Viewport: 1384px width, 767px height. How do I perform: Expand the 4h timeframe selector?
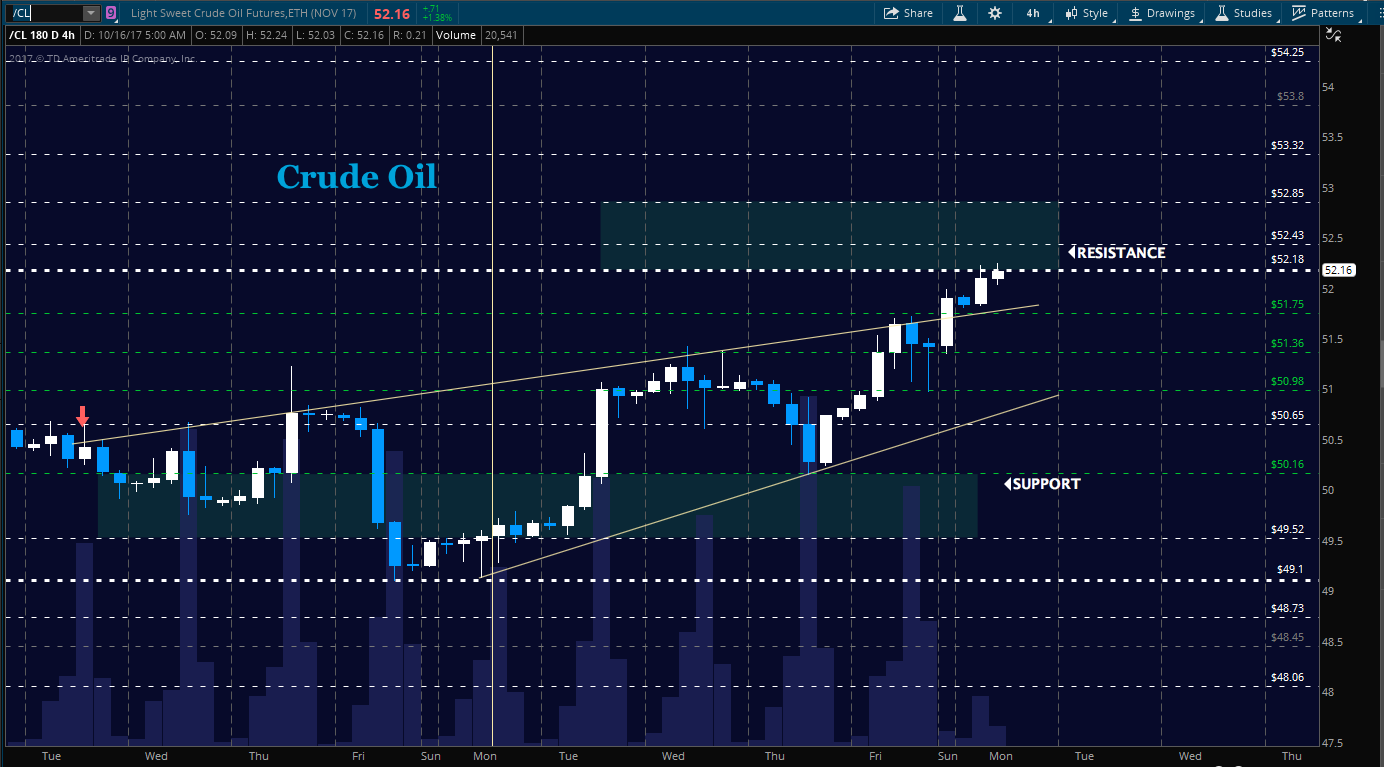pos(1032,13)
